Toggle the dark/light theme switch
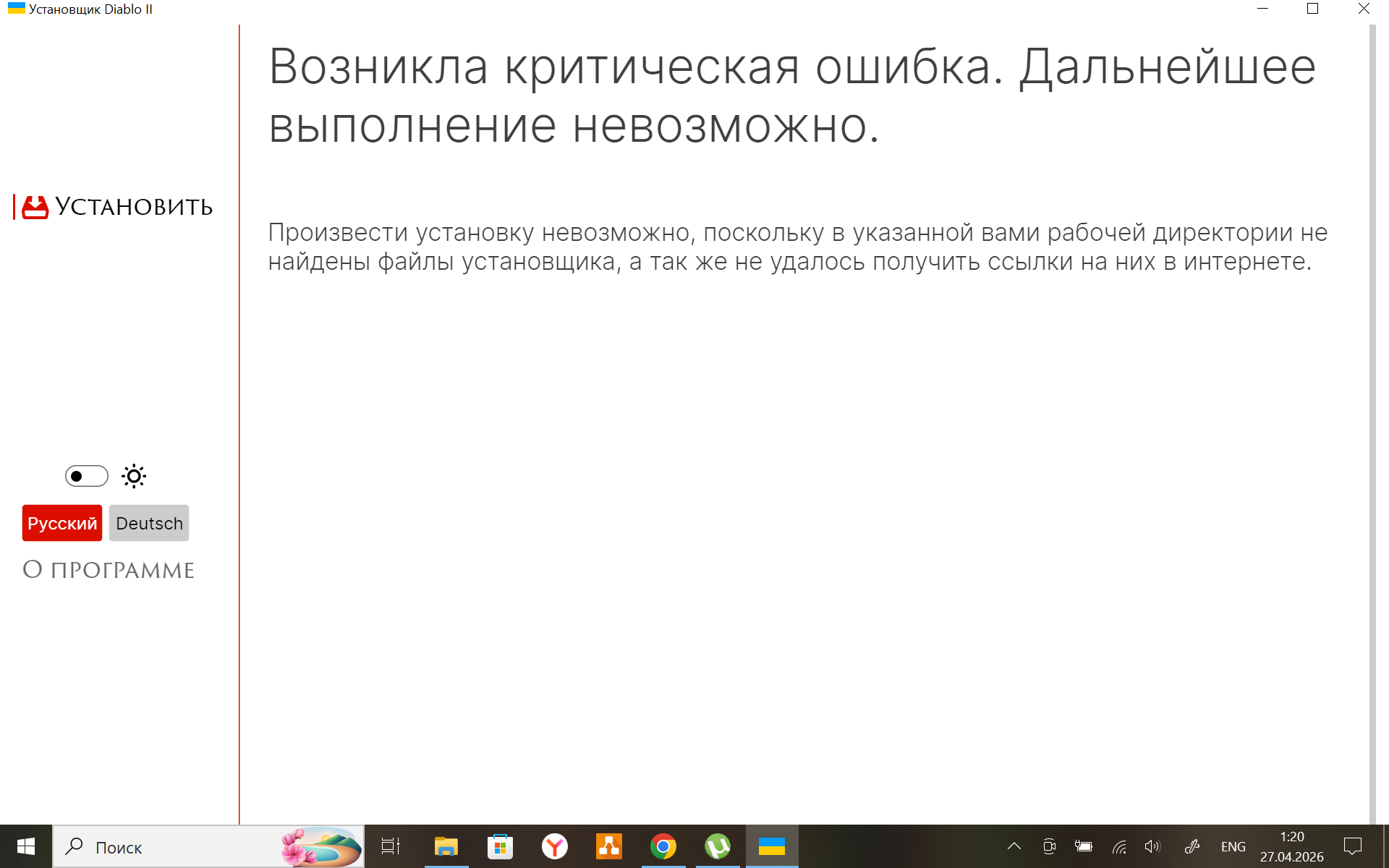This screenshot has height=868, width=1389. click(86, 476)
